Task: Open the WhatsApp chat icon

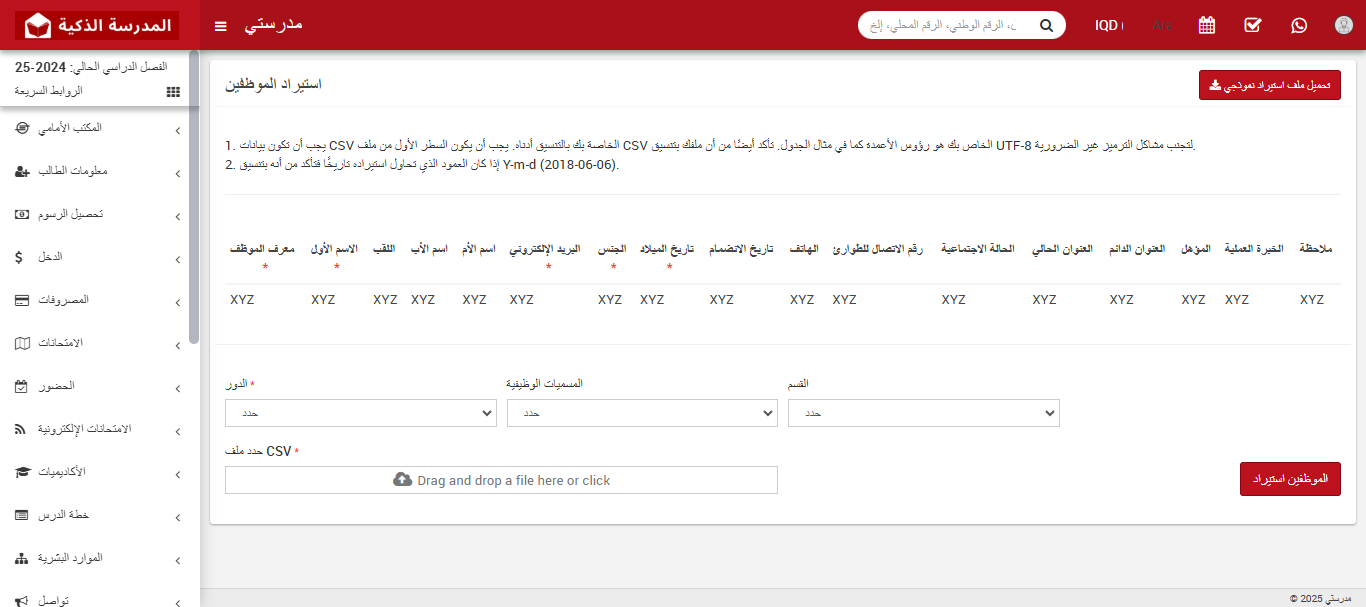Action: pos(1298,25)
